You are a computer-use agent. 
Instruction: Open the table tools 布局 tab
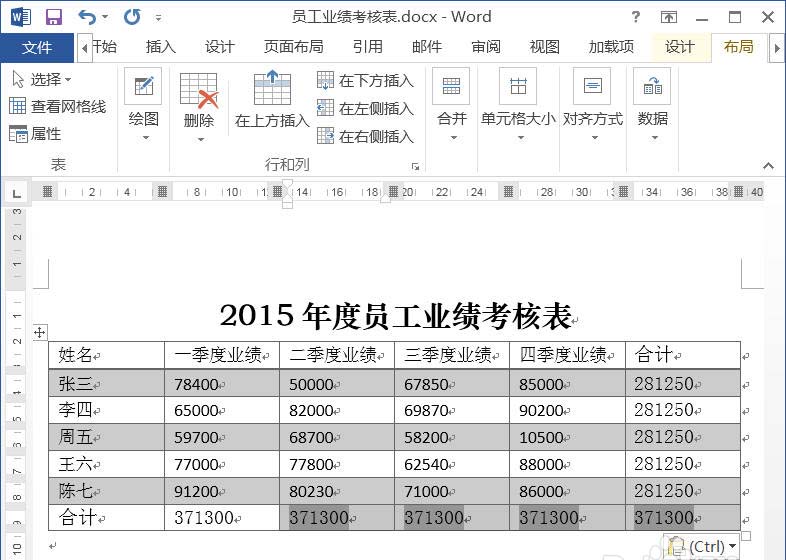click(739, 47)
